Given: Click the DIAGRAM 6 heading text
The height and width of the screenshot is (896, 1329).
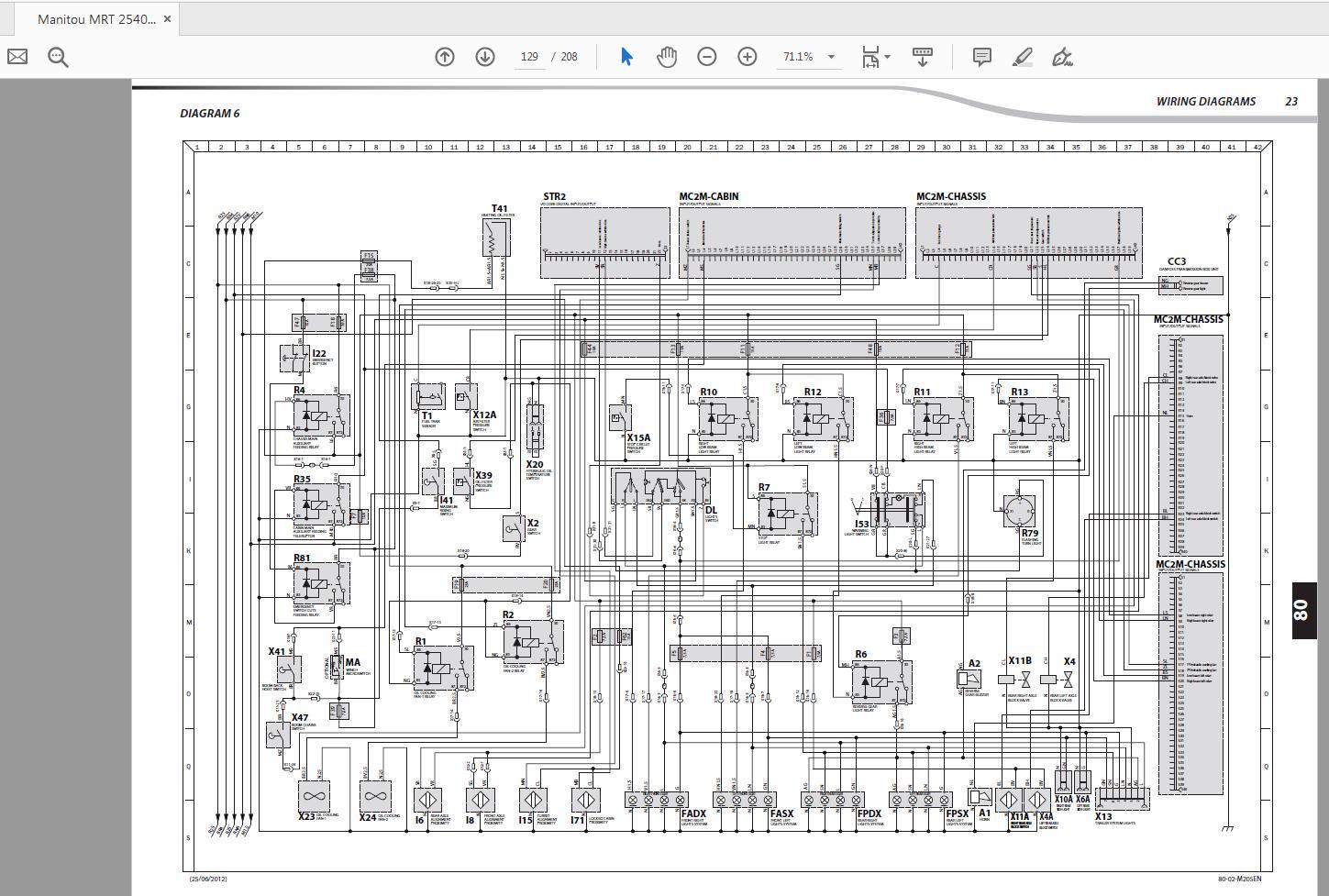Looking at the screenshot, I should coord(209,114).
